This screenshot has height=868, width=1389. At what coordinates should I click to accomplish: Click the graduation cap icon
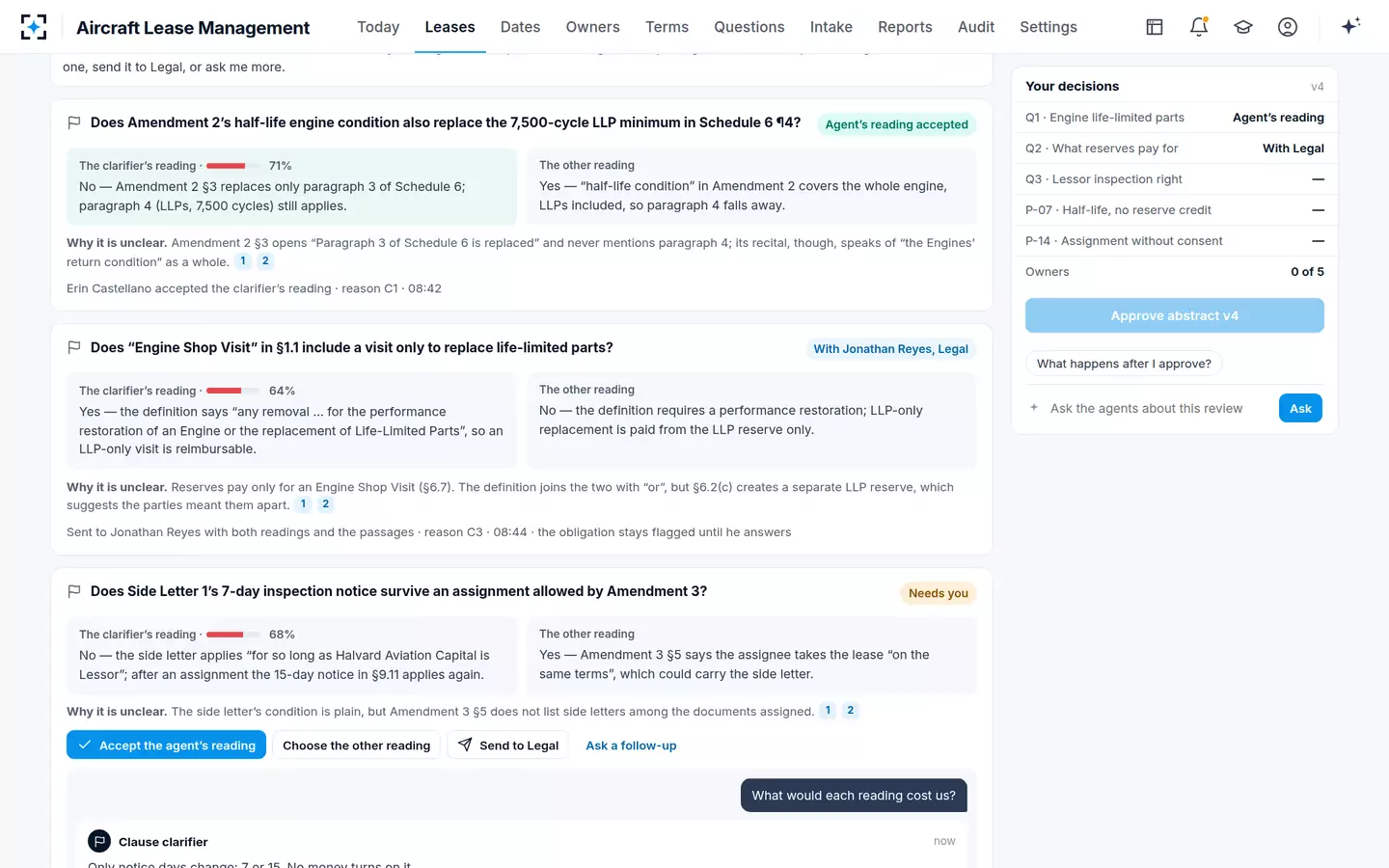pyautogui.click(x=1243, y=27)
